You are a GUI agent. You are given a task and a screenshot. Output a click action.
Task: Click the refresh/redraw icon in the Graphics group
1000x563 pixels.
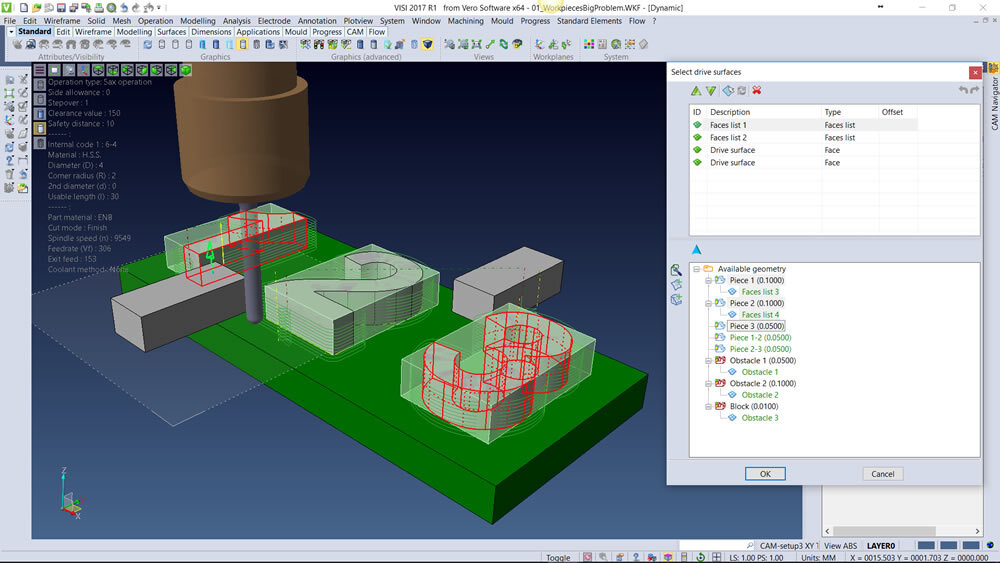point(148,44)
